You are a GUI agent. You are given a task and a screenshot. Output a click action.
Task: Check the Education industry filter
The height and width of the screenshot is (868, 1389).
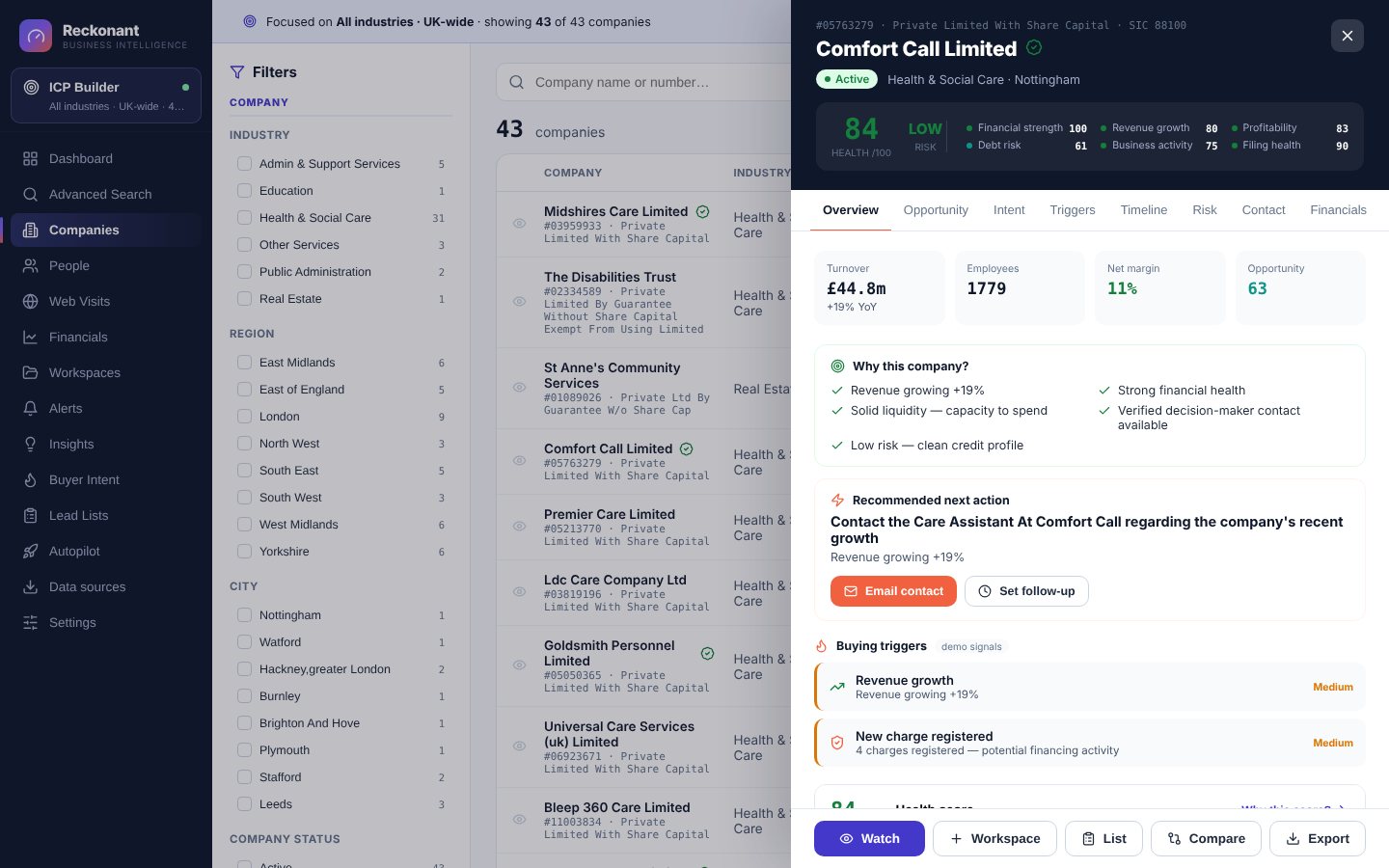pos(245,191)
